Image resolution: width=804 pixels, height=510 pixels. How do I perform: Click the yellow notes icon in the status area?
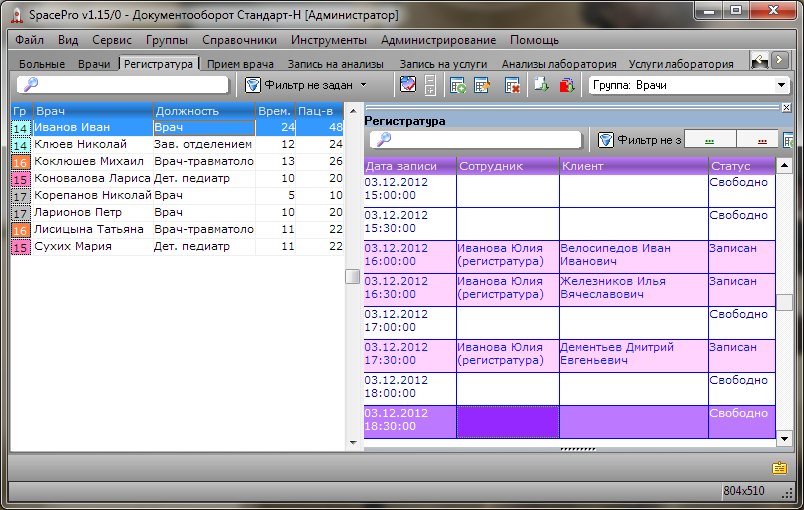point(779,467)
